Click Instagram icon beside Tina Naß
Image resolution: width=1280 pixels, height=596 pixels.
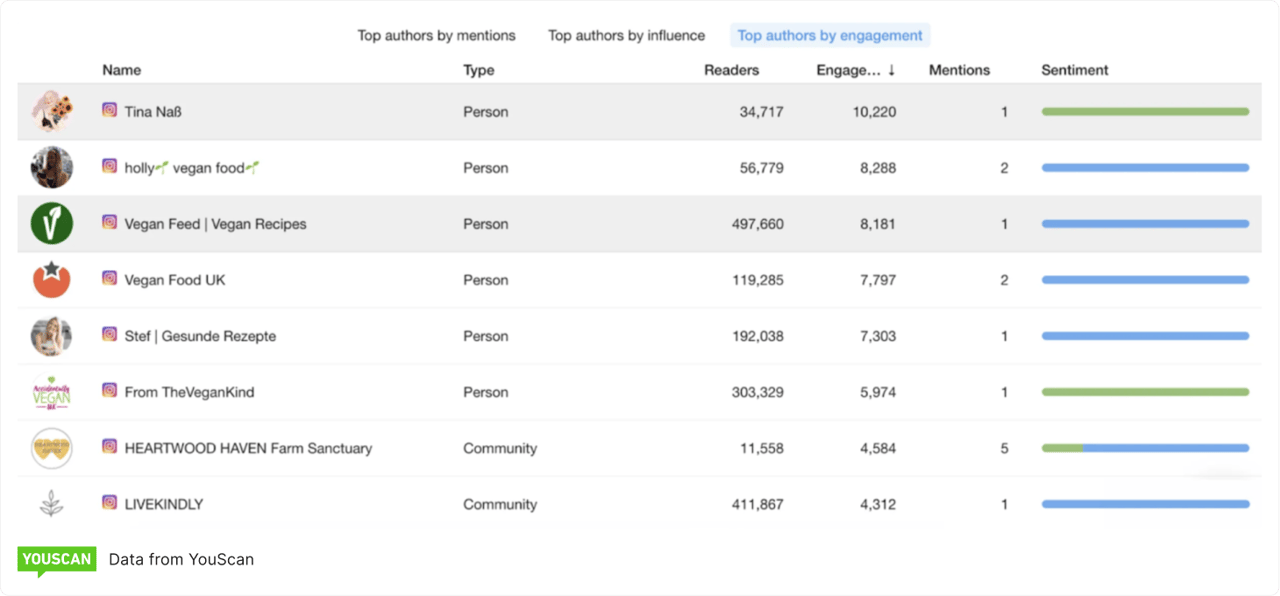(109, 111)
